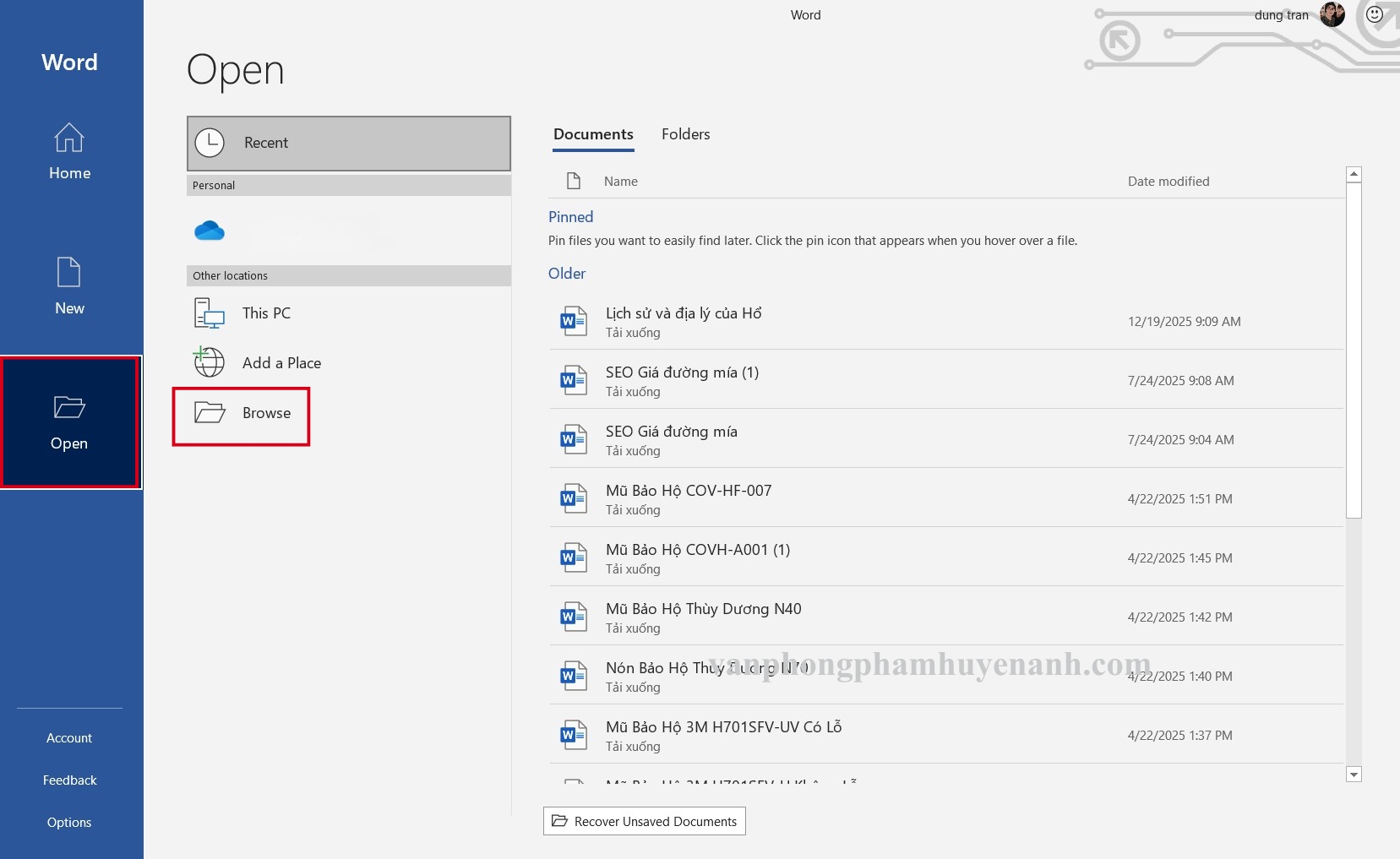
Task: Click the This PC computer icon
Action: (209, 313)
